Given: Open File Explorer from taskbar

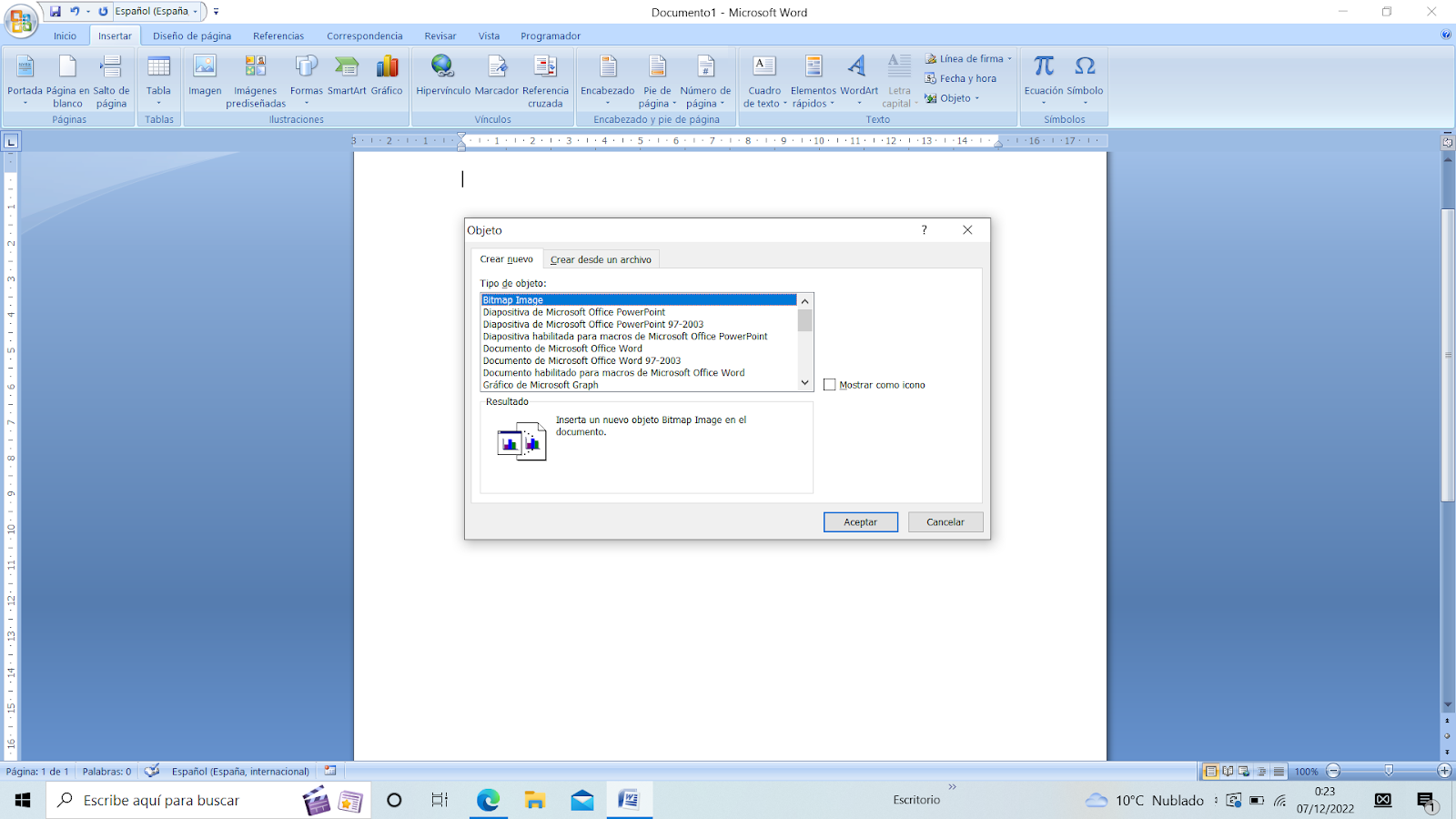Looking at the screenshot, I should [535, 800].
